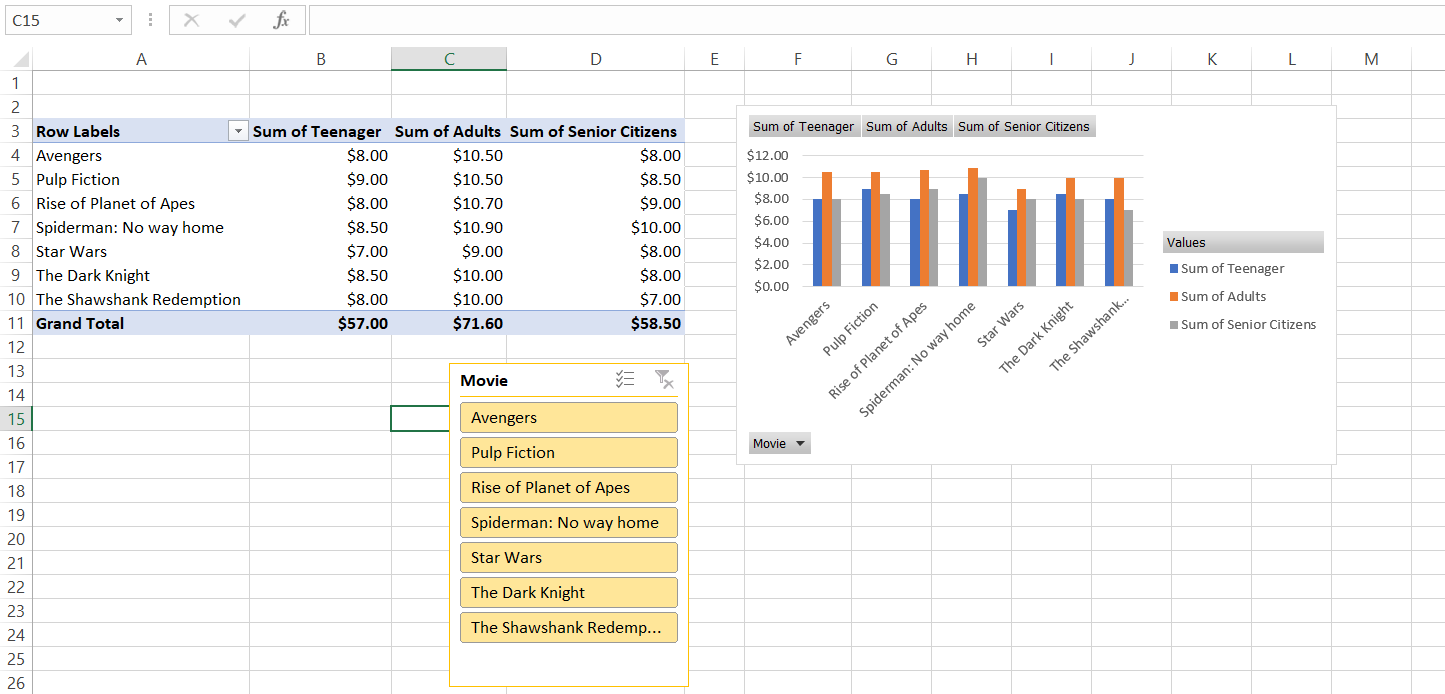The width and height of the screenshot is (1445, 694).
Task: Click inside the formula bar input
Action: 870,20
